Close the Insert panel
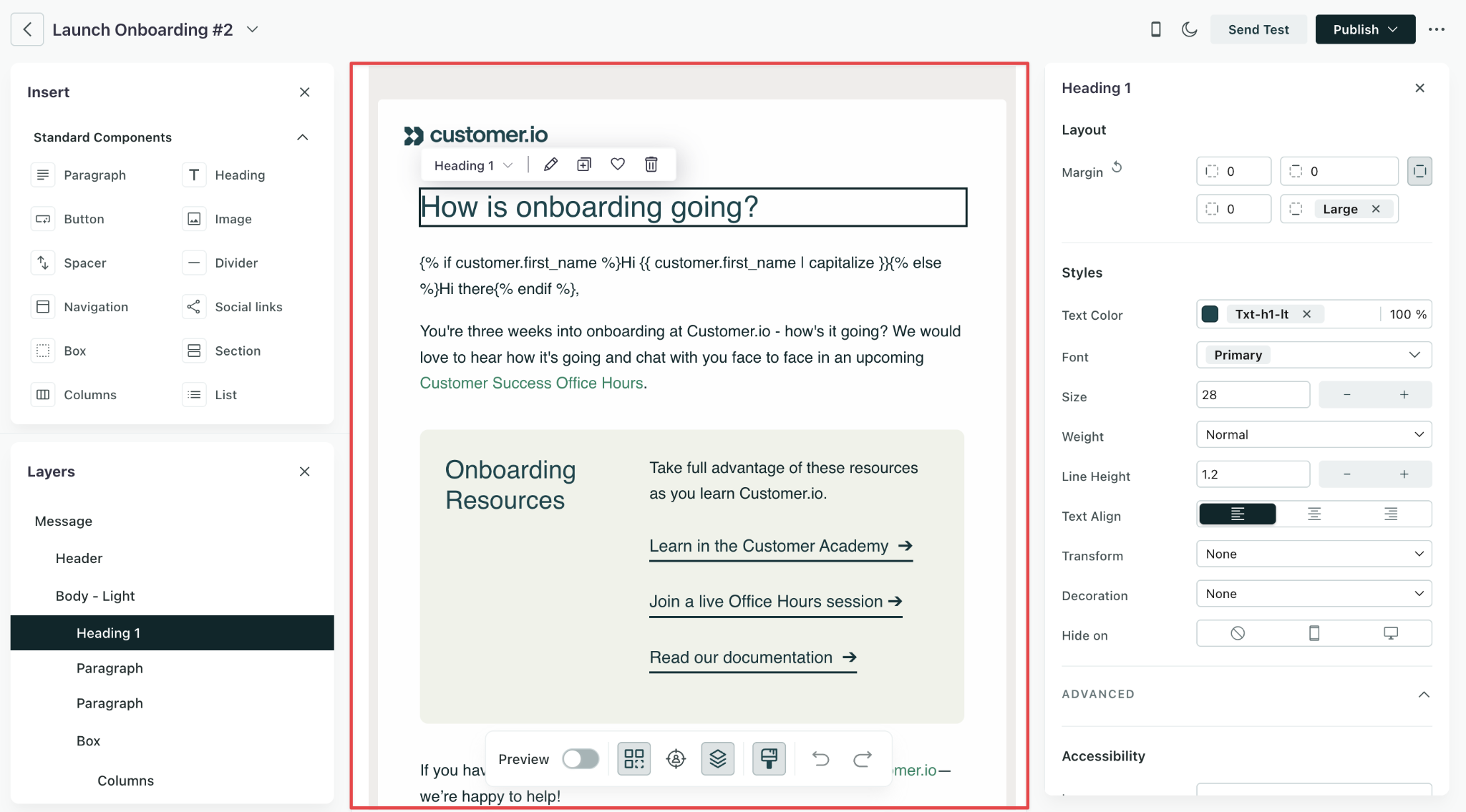Viewport: 1466px width, 812px height. (304, 92)
